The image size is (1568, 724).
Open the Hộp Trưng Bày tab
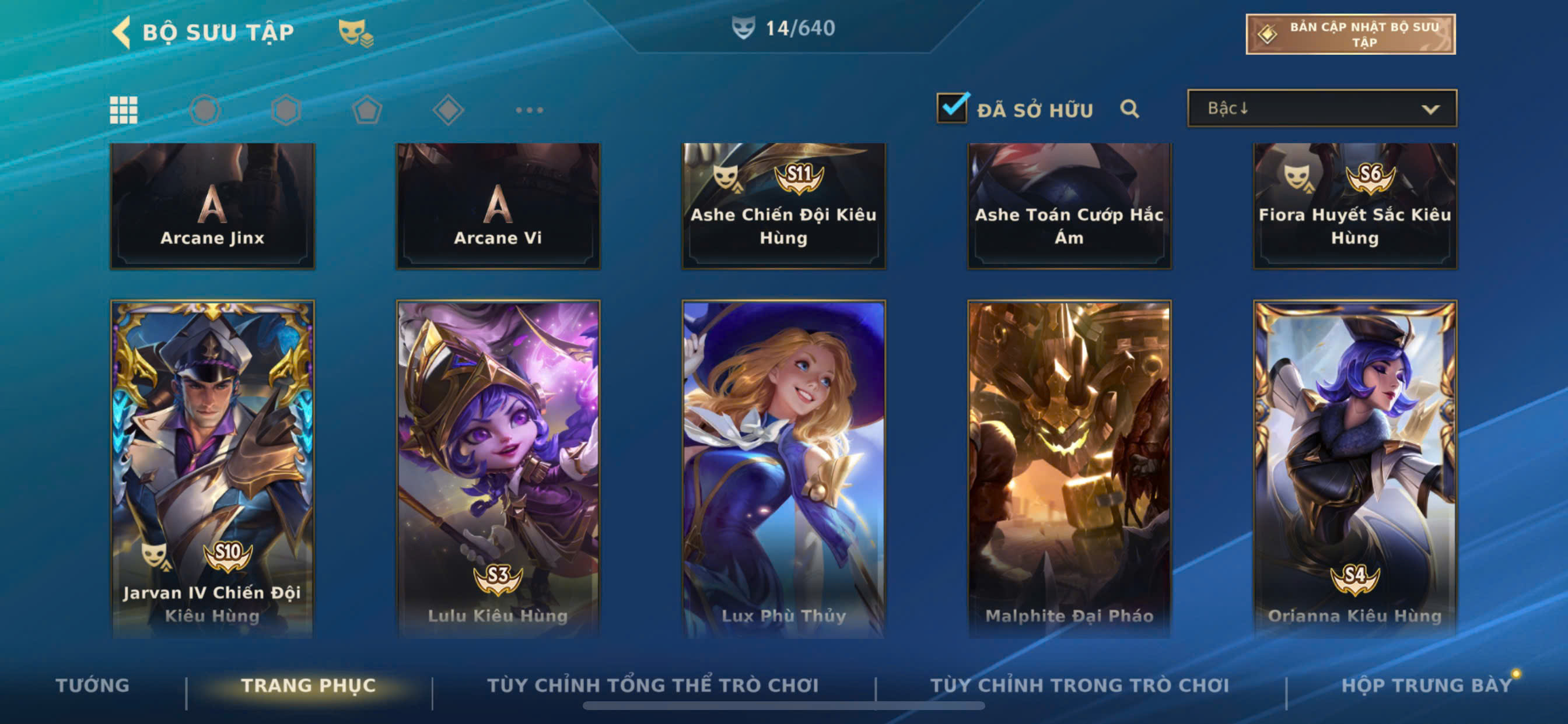[1427, 685]
